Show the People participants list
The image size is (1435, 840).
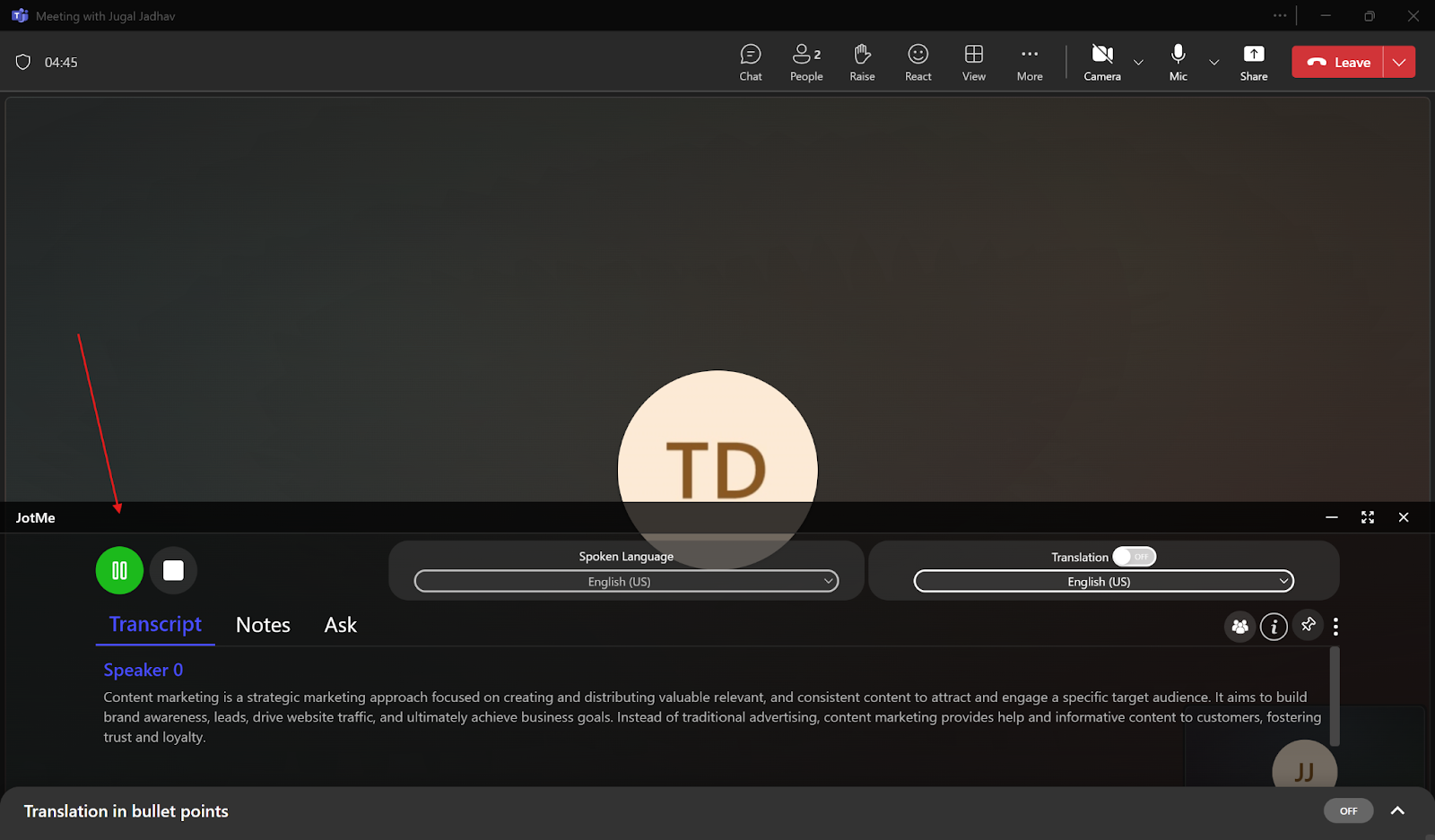[x=806, y=63]
